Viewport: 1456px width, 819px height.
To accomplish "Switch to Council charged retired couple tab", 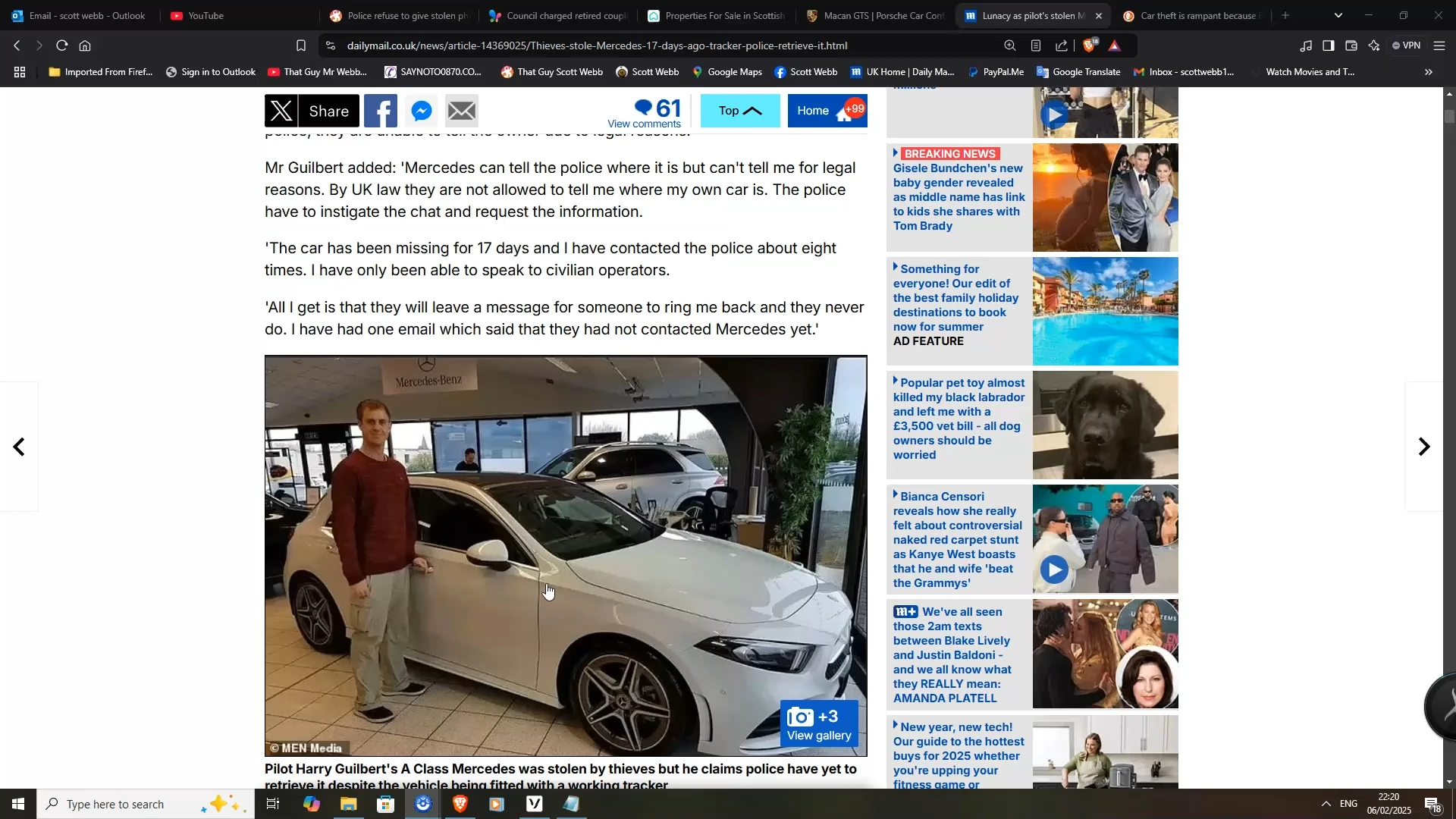I will tap(558, 15).
